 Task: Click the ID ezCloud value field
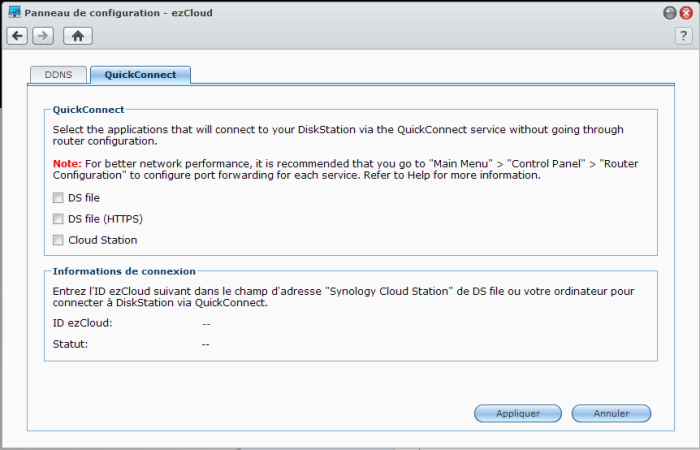[x=205, y=323]
